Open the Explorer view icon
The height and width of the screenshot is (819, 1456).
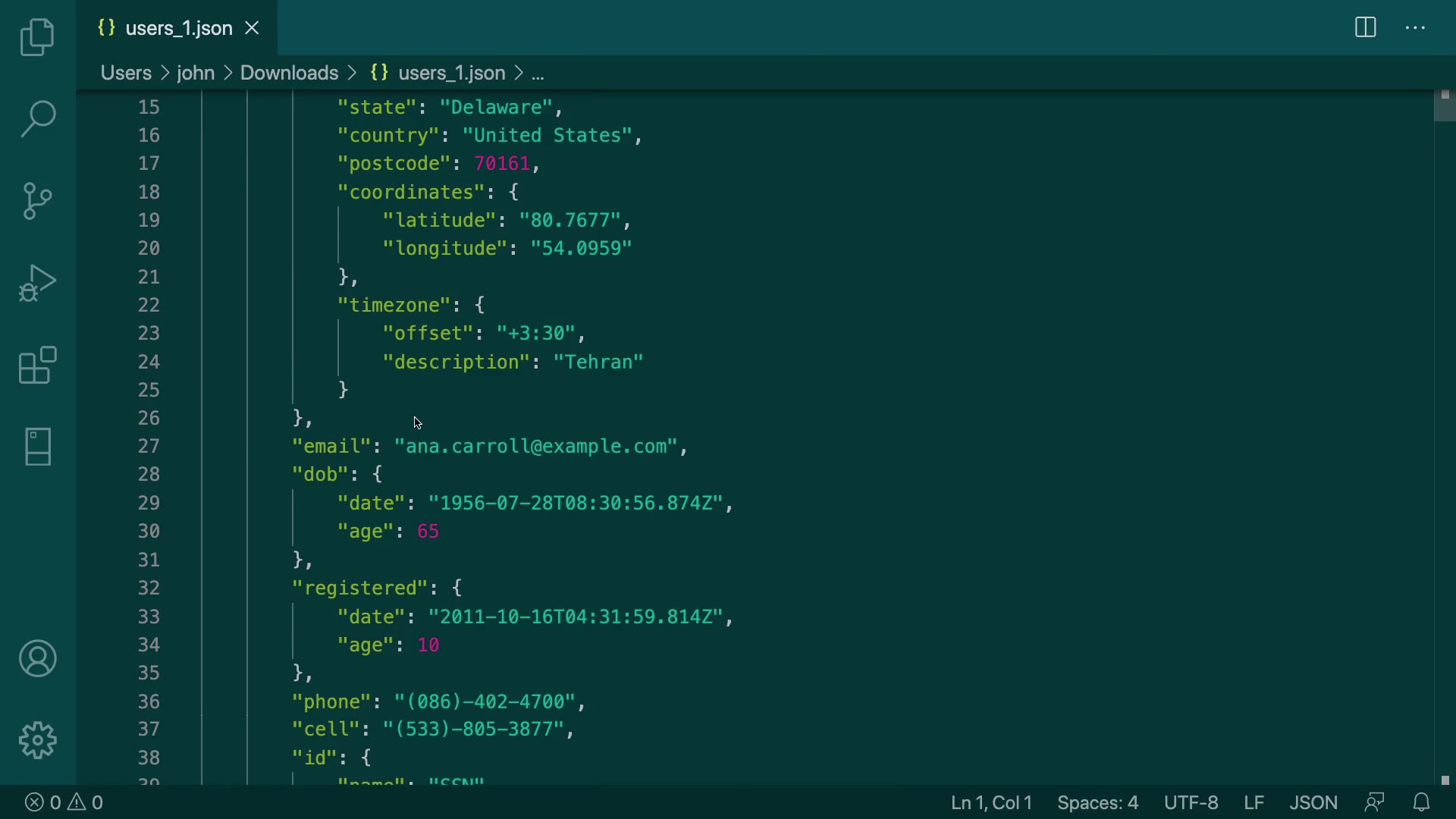click(x=37, y=37)
